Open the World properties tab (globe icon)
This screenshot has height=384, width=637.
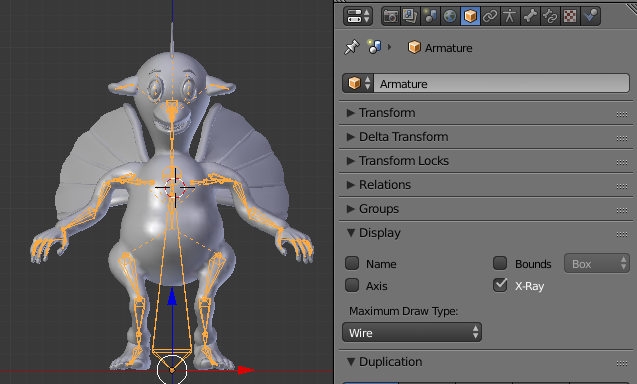tap(450, 16)
